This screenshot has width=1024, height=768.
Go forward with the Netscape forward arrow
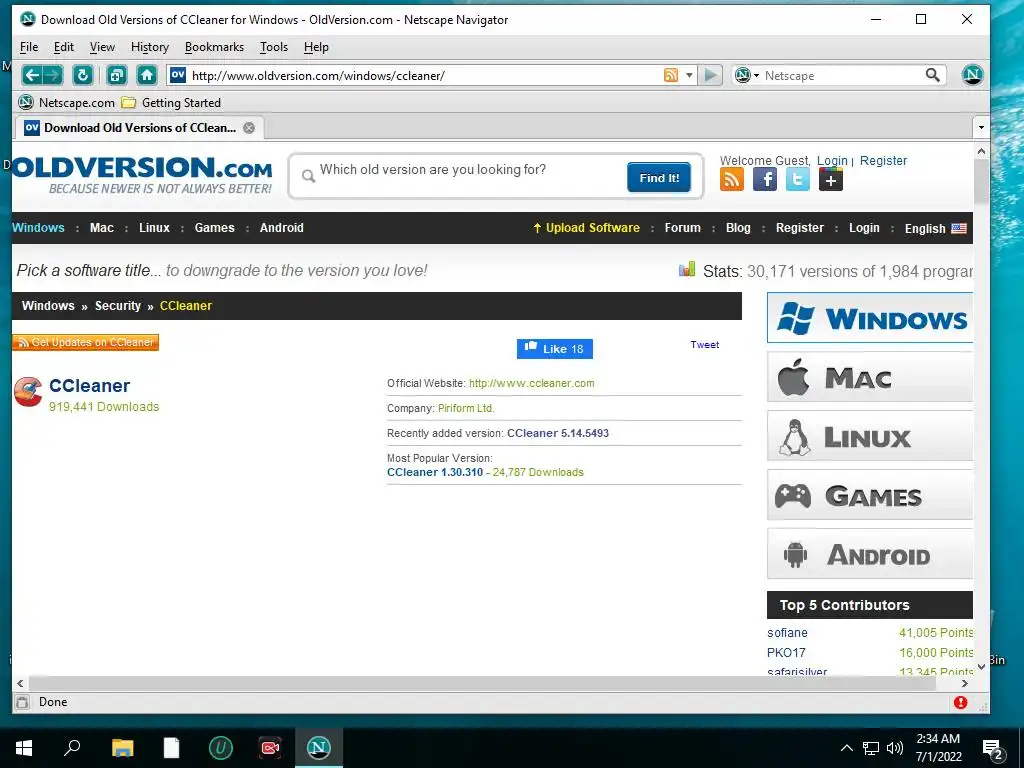click(53, 75)
